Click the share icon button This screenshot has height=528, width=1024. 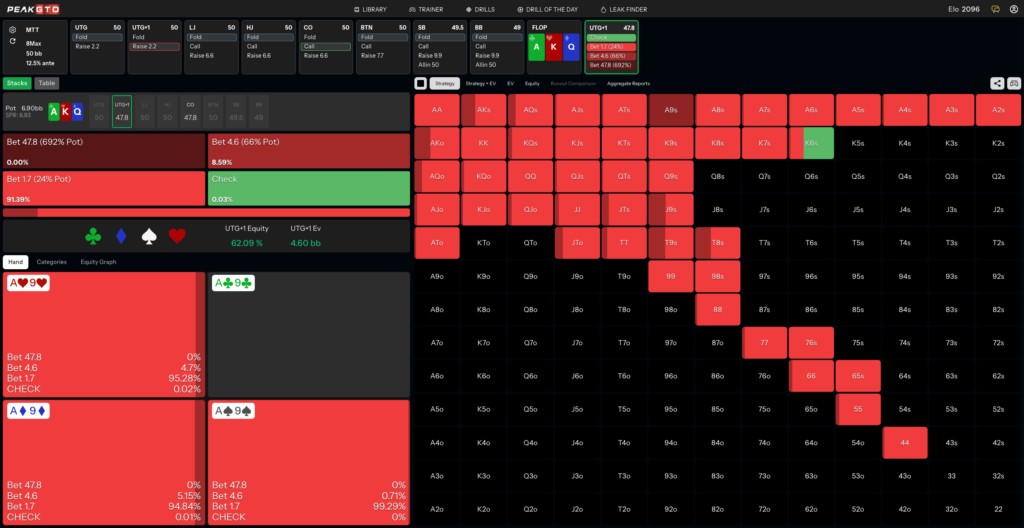point(998,83)
